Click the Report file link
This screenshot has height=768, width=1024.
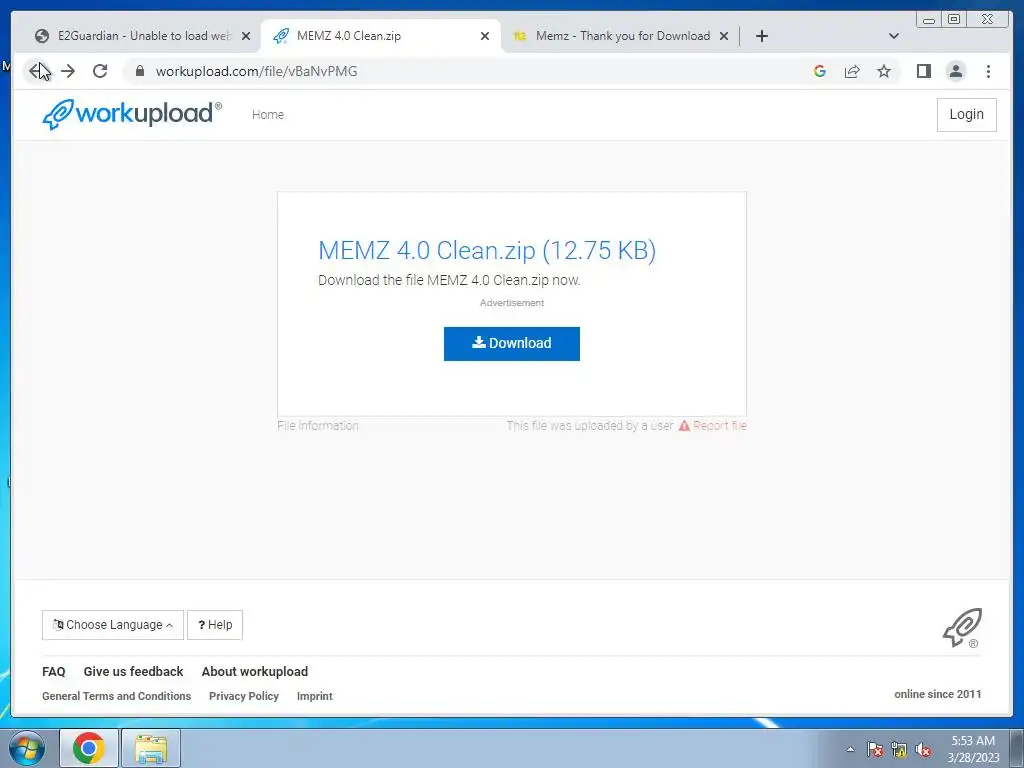coord(712,426)
